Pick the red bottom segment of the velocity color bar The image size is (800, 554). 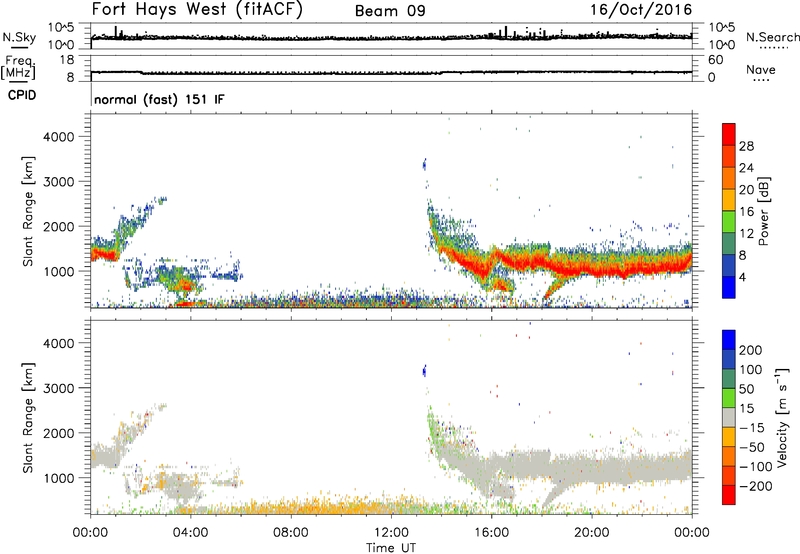click(x=729, y=495)
